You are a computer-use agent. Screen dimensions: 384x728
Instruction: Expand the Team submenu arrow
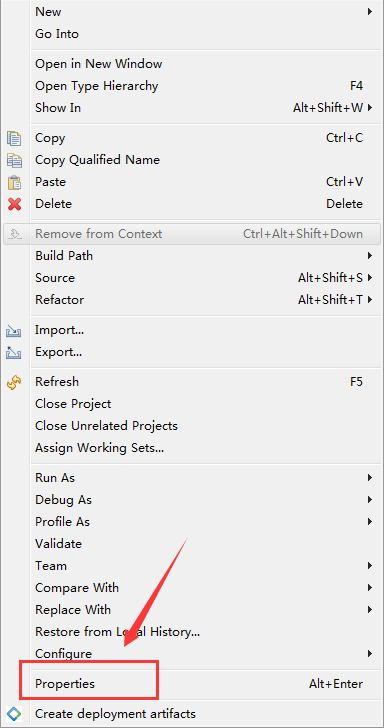[x=370, y=566]
